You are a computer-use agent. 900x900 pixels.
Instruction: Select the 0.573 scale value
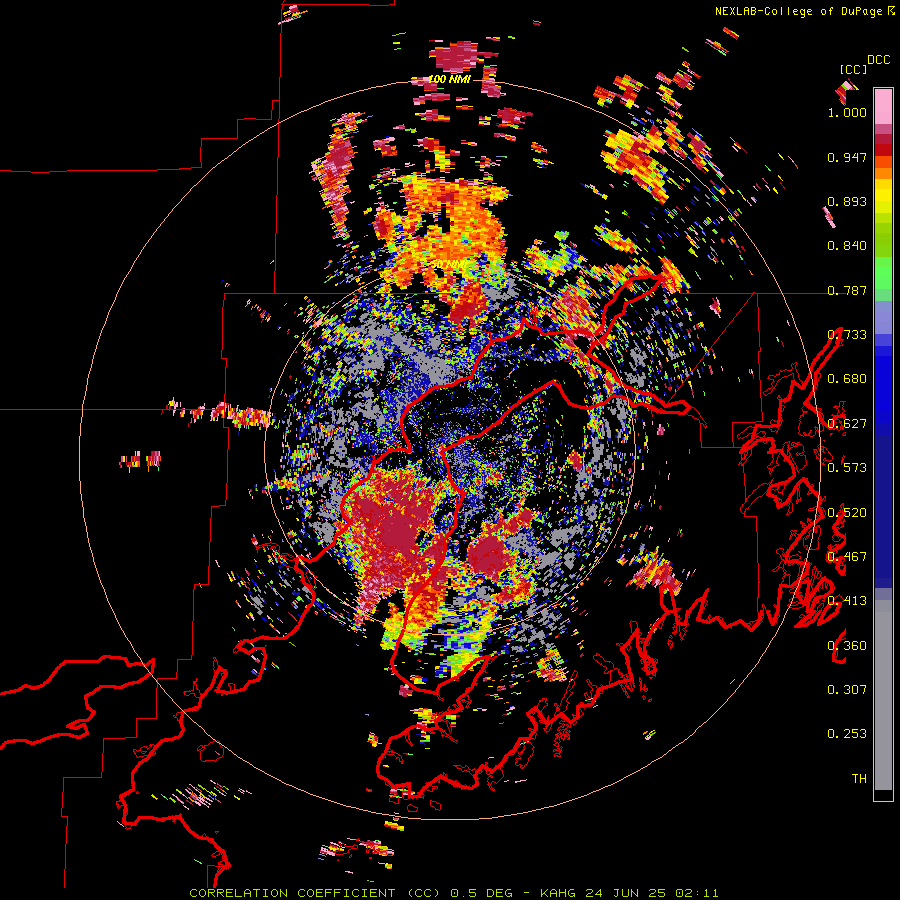pos(847,467)
